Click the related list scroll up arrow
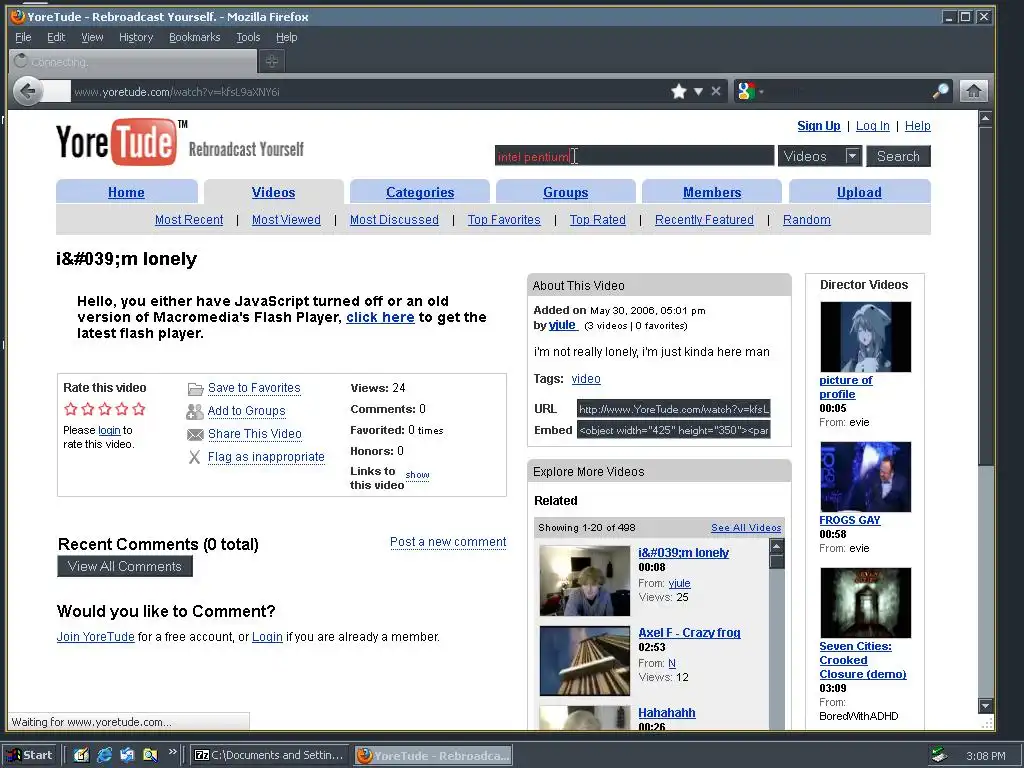 776,547
